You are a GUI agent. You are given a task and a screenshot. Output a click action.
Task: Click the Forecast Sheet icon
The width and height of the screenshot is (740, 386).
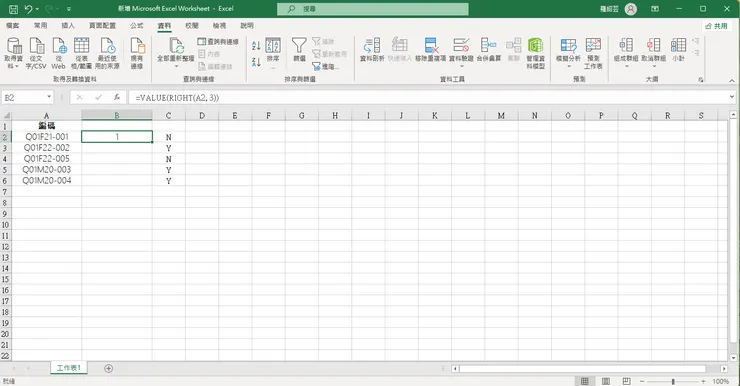(593, 46)
